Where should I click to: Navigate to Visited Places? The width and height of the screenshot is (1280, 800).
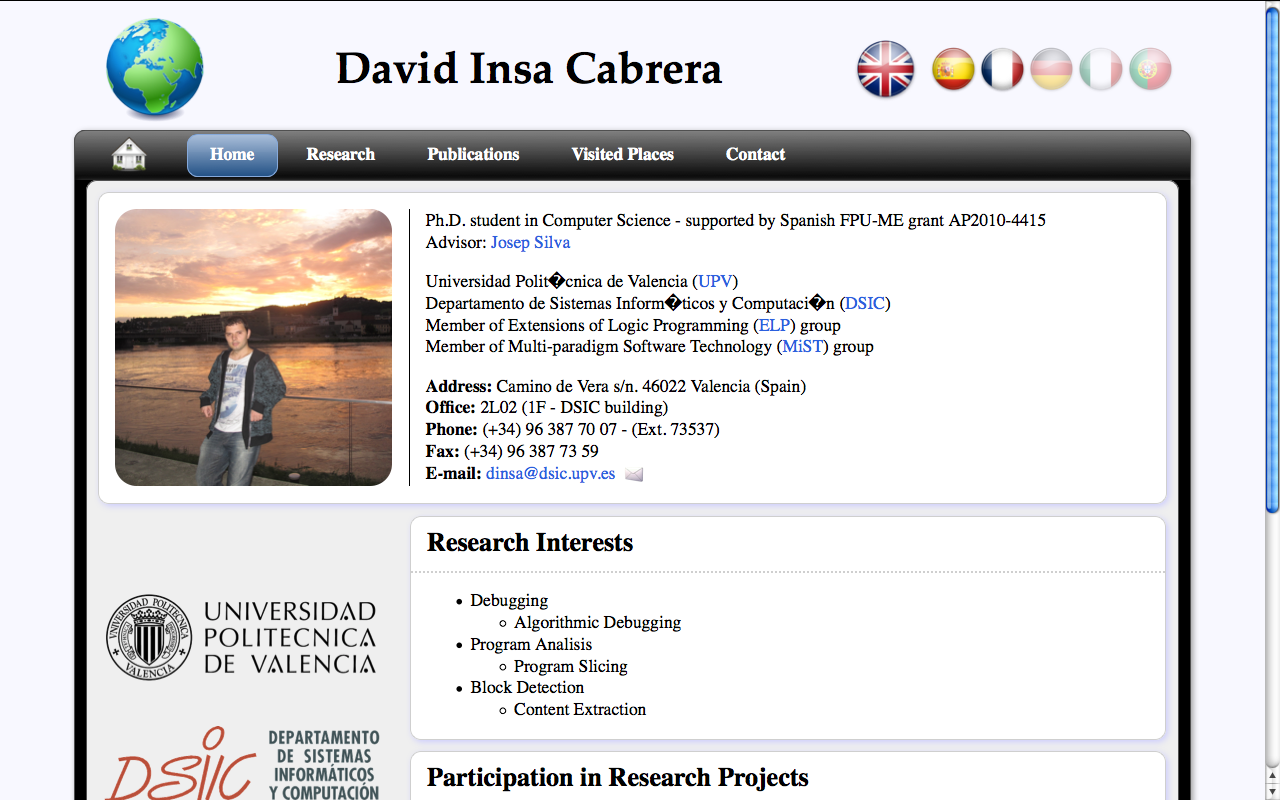622,155
